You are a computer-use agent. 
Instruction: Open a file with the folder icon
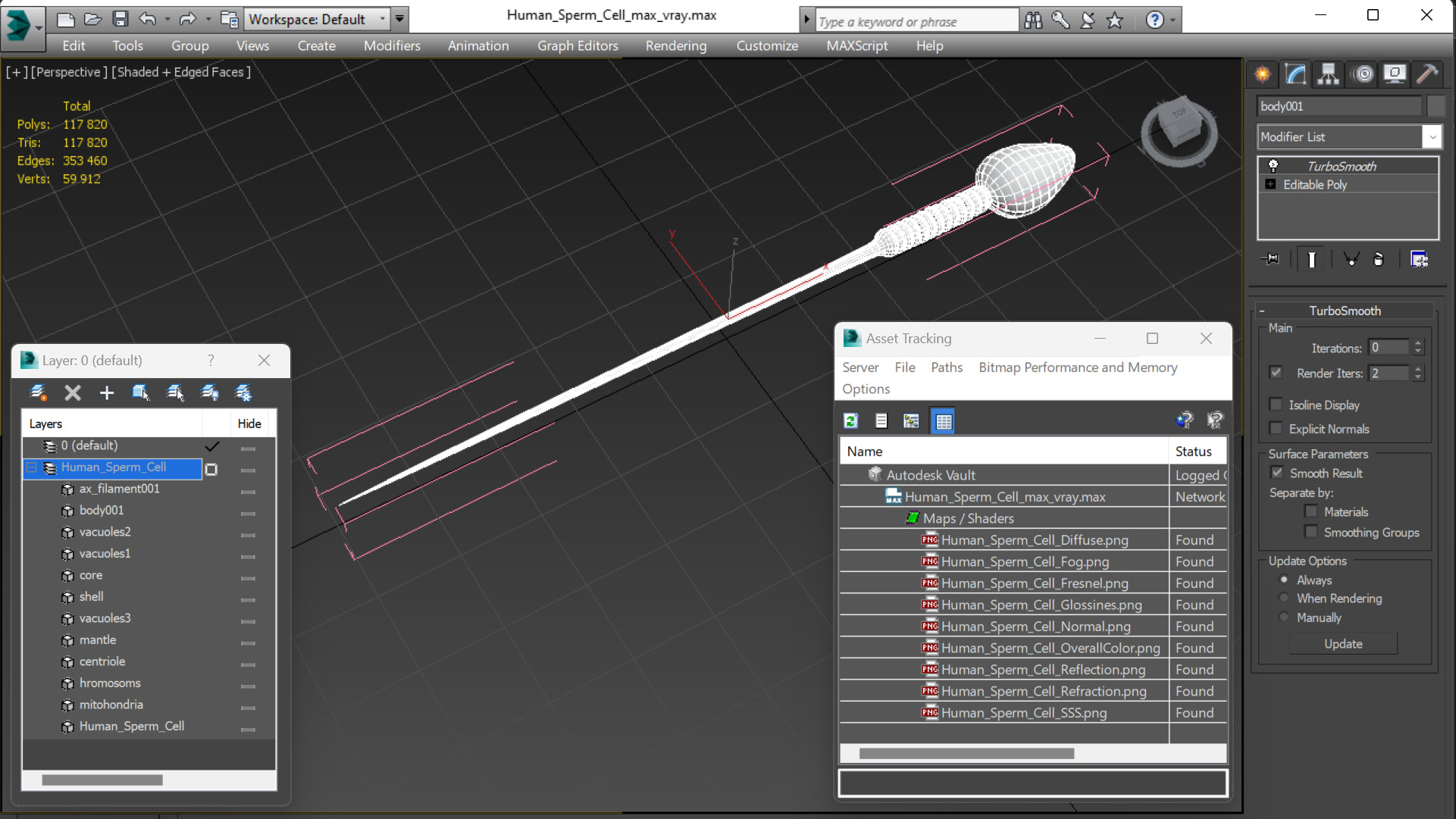coord(92,19)
